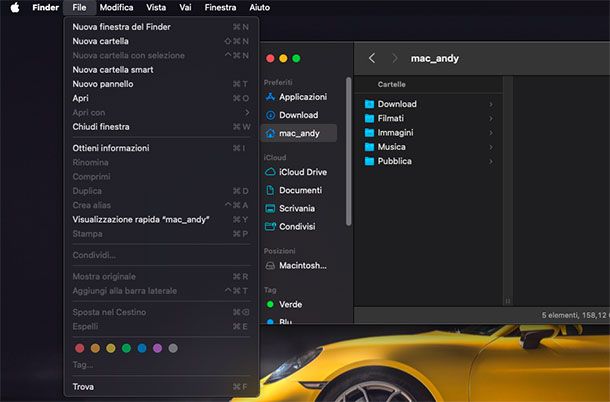Choose Nuova finestra del Finder
610x402 pixels.
161,27
